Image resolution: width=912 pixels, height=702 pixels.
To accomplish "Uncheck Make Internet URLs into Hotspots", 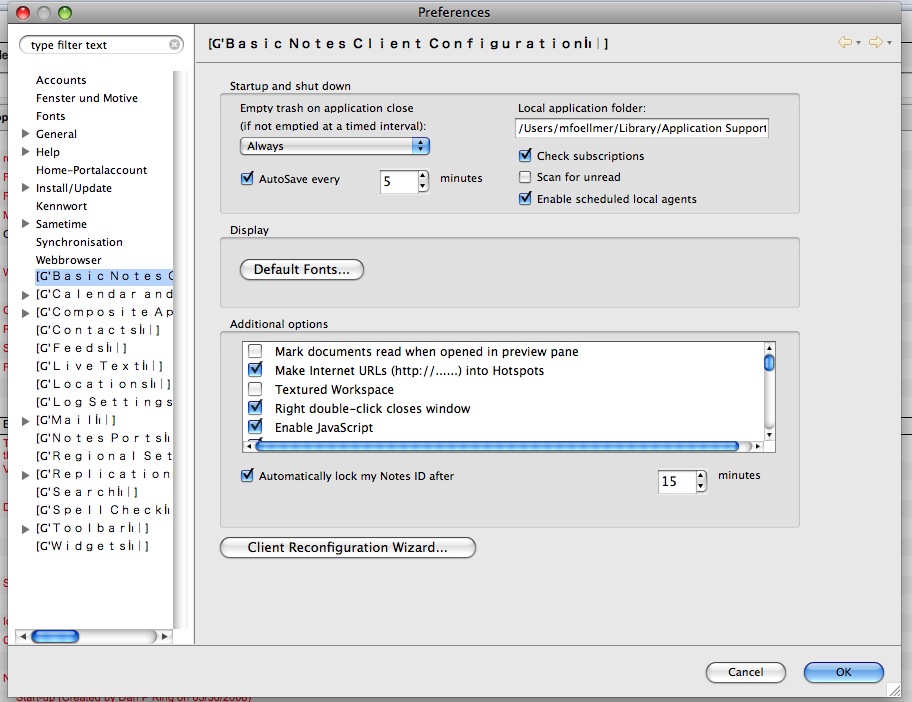I will [255, 370].
